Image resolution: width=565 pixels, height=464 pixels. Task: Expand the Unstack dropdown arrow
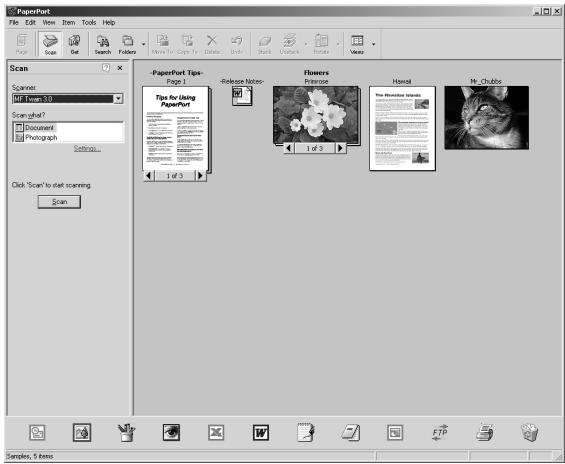pyautogui.click(x=306, y=44)
